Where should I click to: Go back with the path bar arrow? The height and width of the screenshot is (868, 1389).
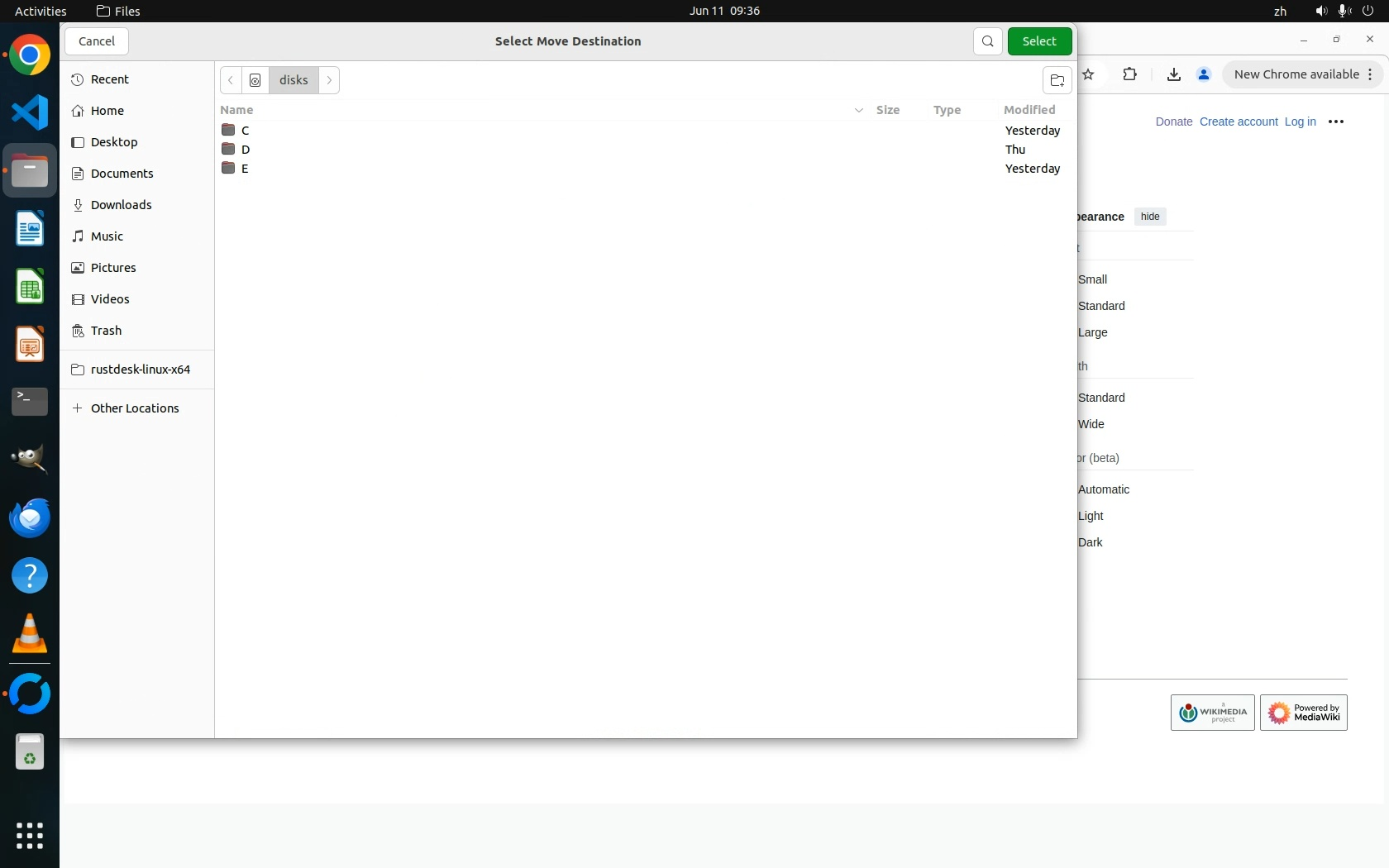[x=231, y=80]
